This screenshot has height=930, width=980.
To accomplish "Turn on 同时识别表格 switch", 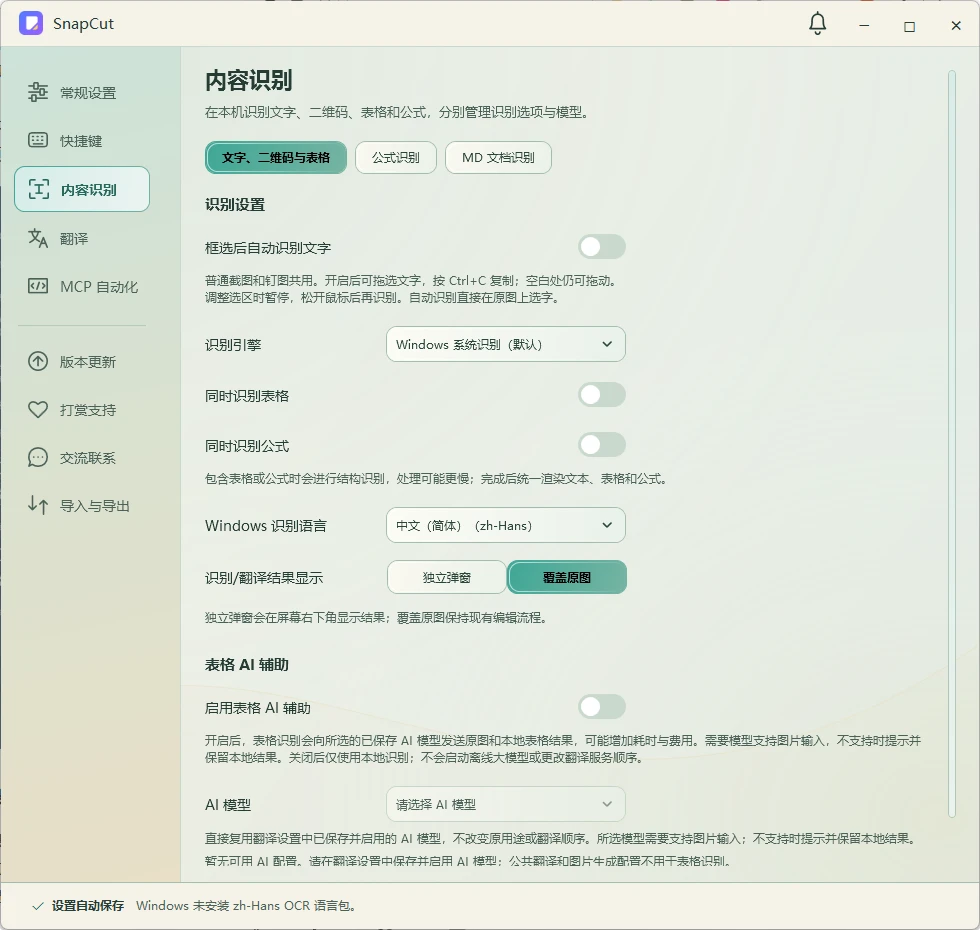I will [x=601, y=395].
